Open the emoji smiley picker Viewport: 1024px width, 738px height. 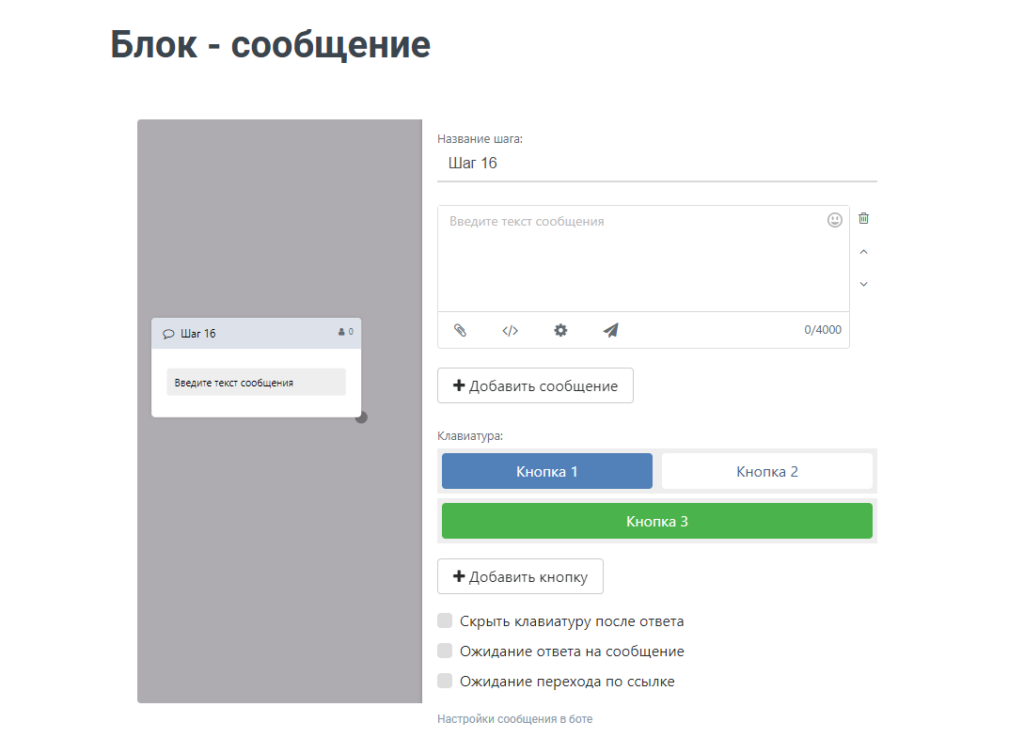pyautogui.click(x=835, y=220)
